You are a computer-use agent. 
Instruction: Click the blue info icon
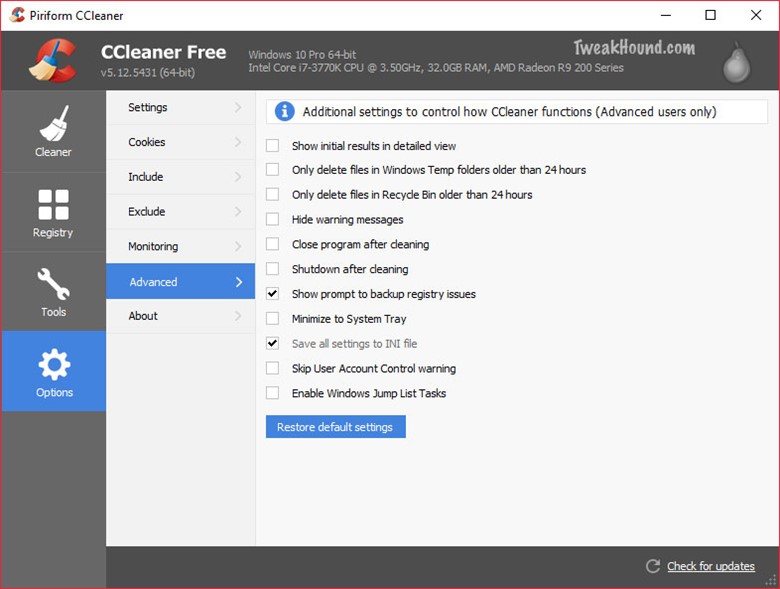(285, 111)
